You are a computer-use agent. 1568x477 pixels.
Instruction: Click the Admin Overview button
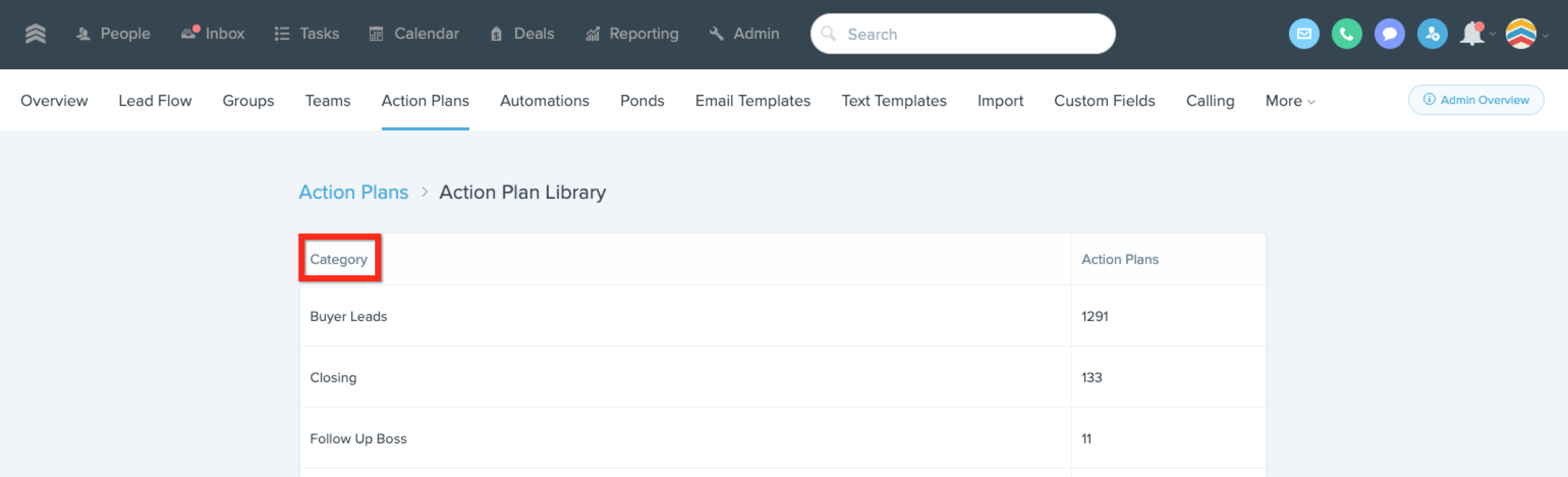pyautogui.click(x=1475, y=99)
